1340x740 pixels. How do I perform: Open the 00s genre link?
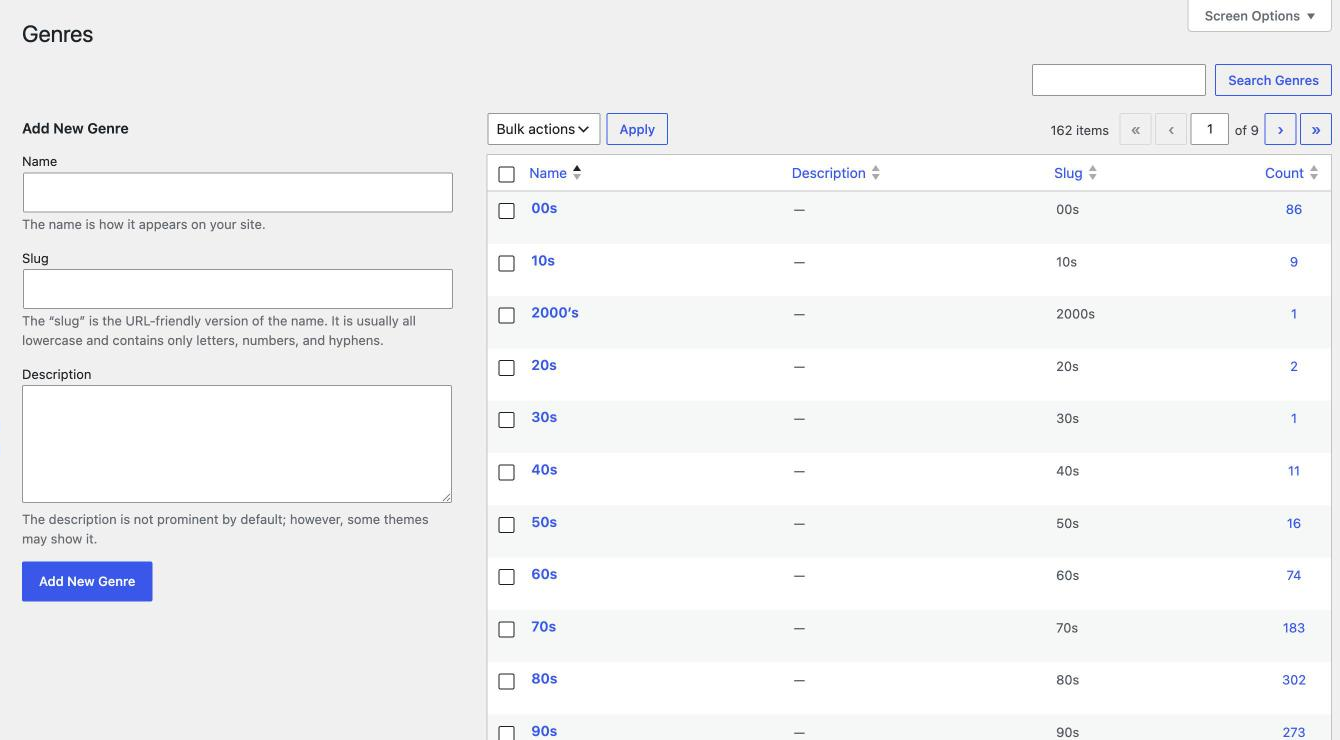click(x=544, y=208)
